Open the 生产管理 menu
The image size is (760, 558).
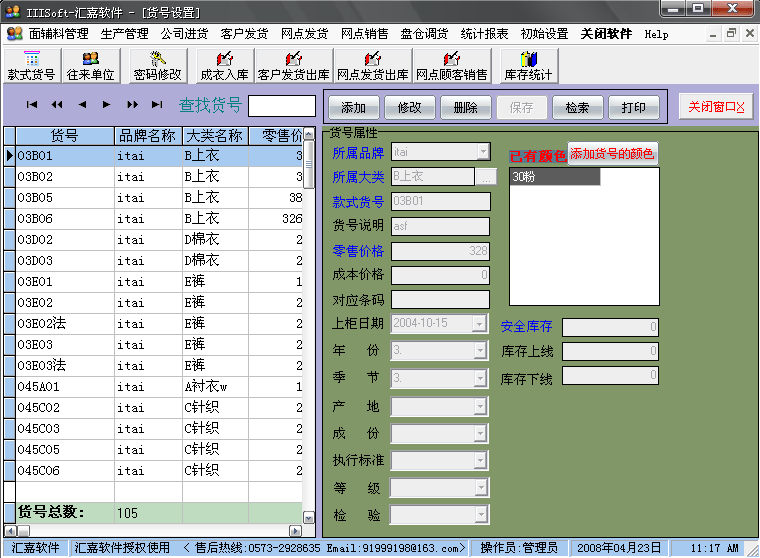click(x=124, y=34)
